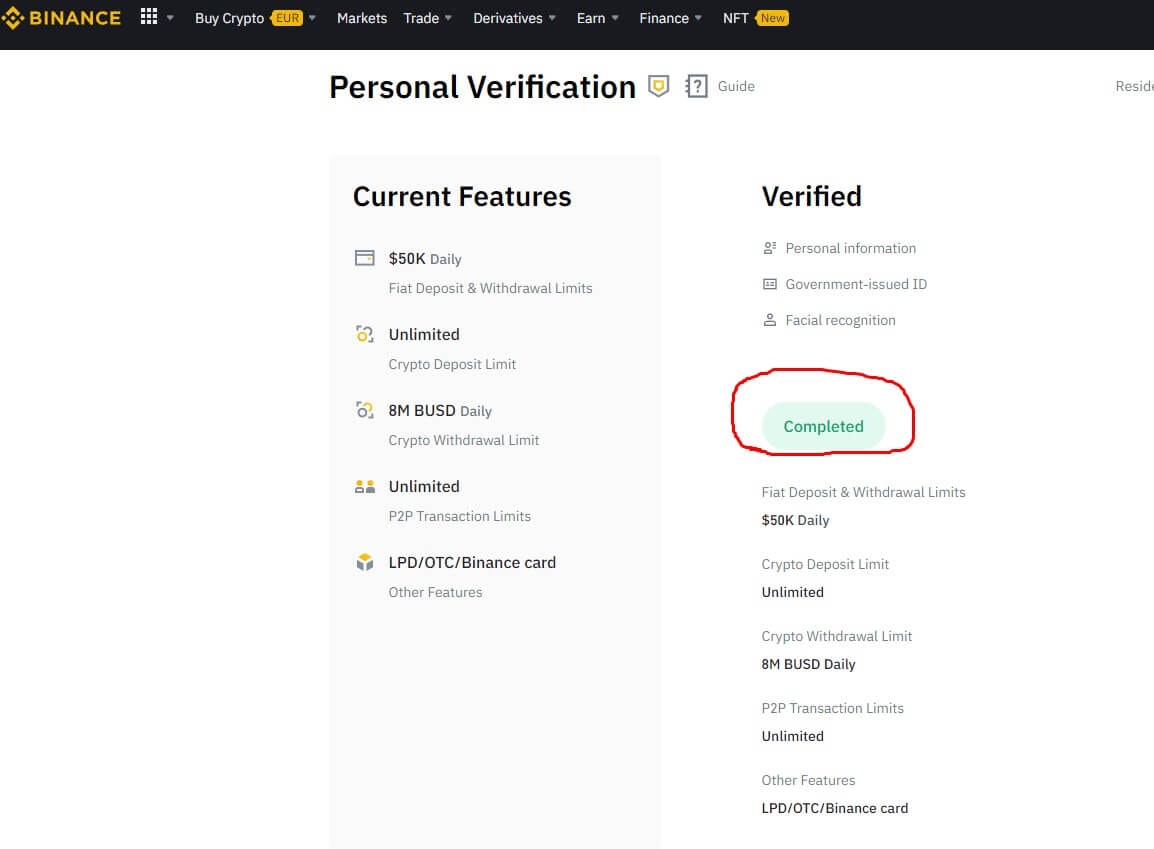Viewport: 1154px width, 849px height.
Task: Open the Finance menu
Action: (664, 18)
